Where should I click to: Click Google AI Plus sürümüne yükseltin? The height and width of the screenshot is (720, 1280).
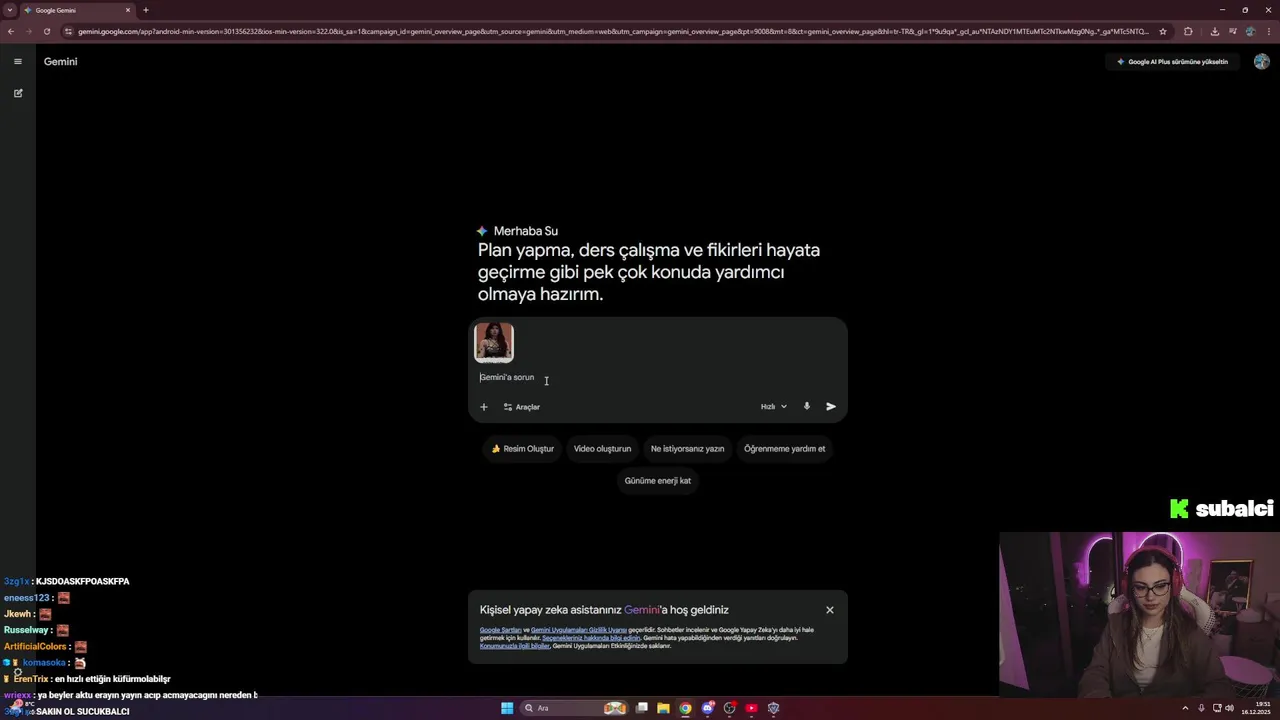(1172, 62)
